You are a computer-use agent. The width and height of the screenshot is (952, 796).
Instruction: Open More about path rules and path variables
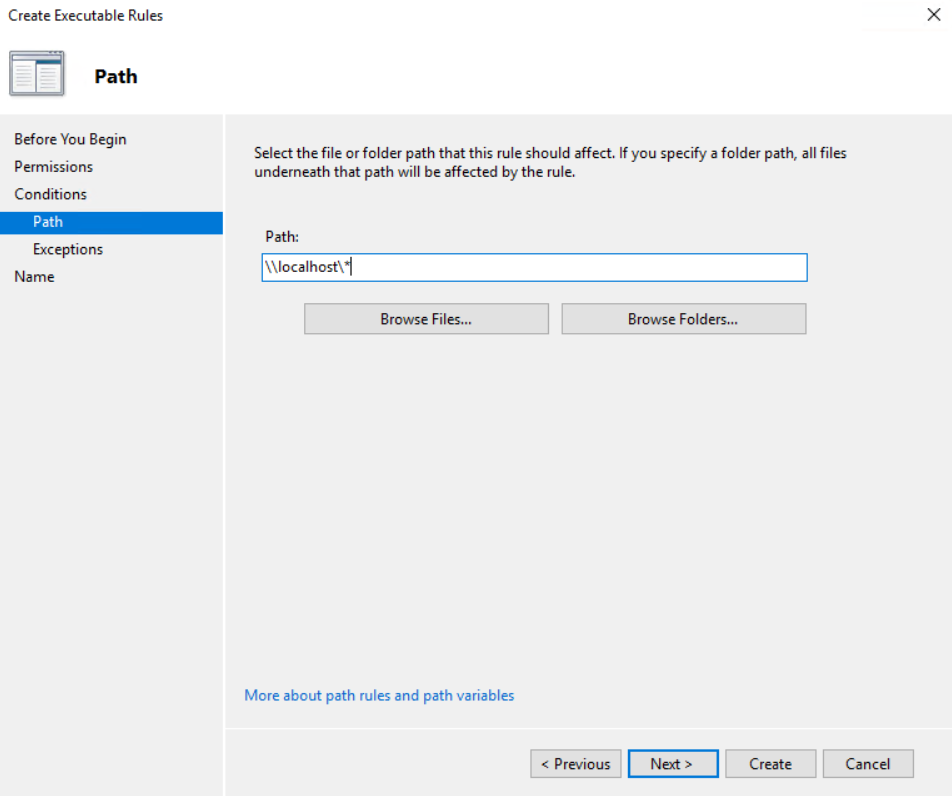[x=379, y=695]
